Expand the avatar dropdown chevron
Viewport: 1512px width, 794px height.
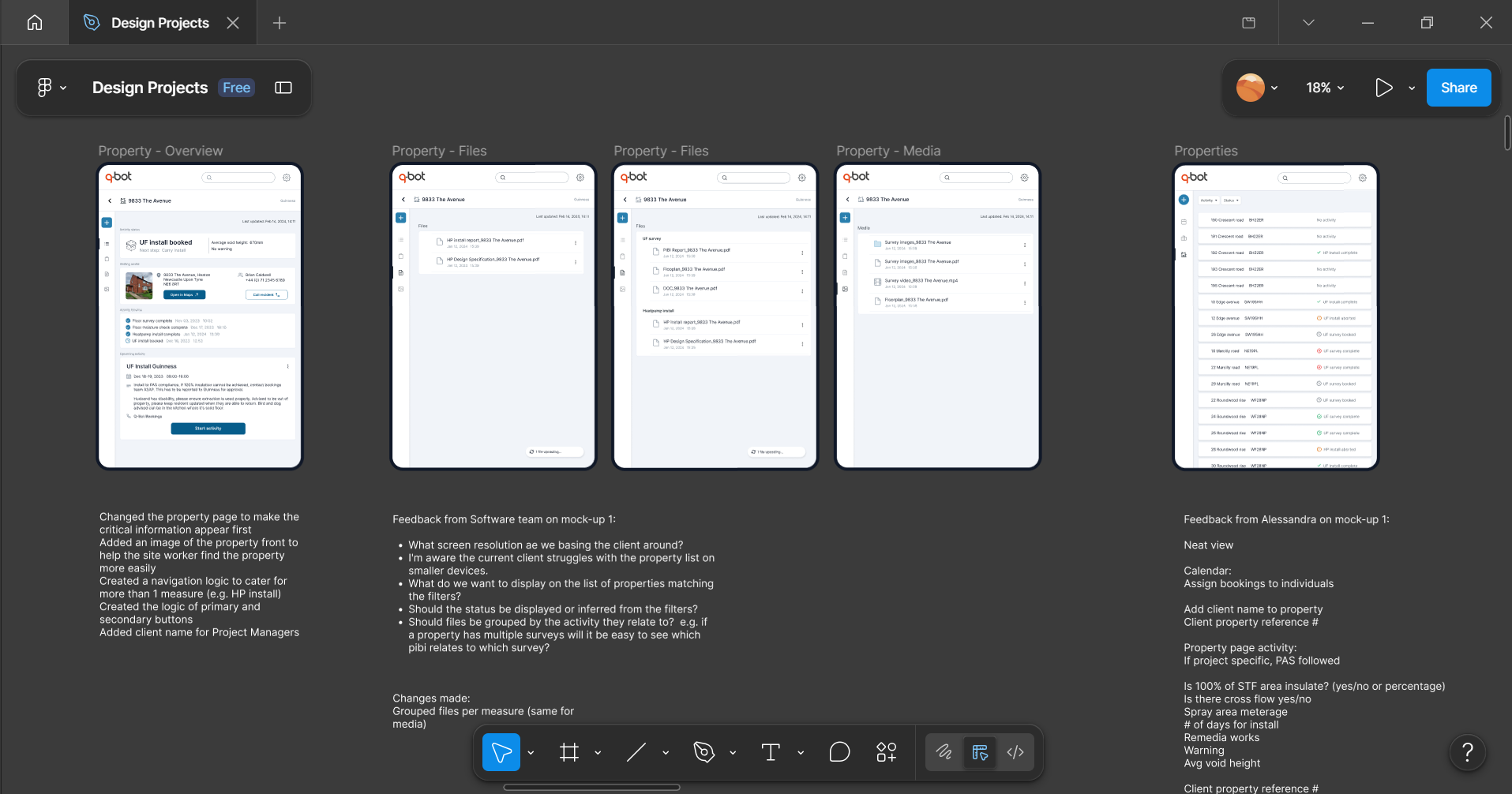pyautogui.click(x=1274, y=88)
